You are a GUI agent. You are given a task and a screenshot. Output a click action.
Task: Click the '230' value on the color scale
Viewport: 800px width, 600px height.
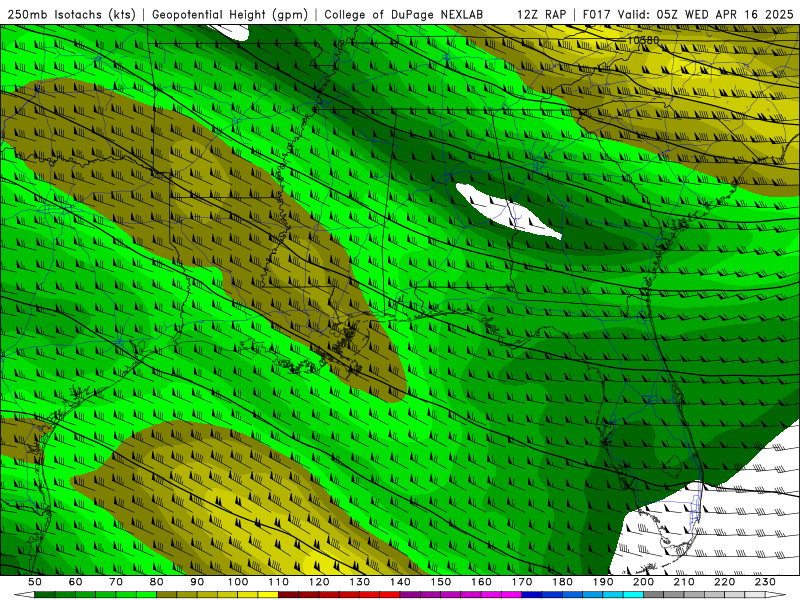point(765,582)
